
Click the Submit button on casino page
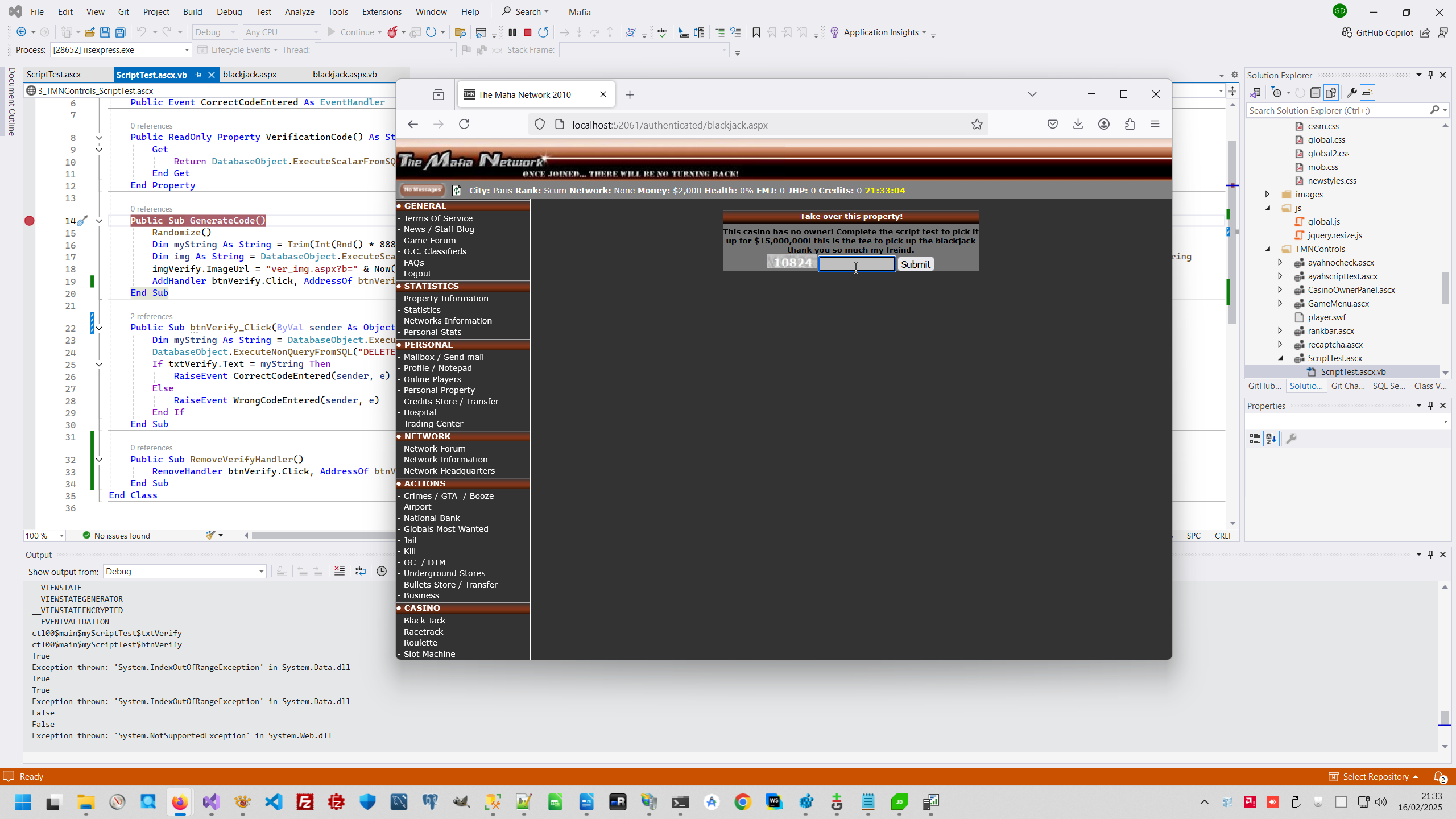915,264
